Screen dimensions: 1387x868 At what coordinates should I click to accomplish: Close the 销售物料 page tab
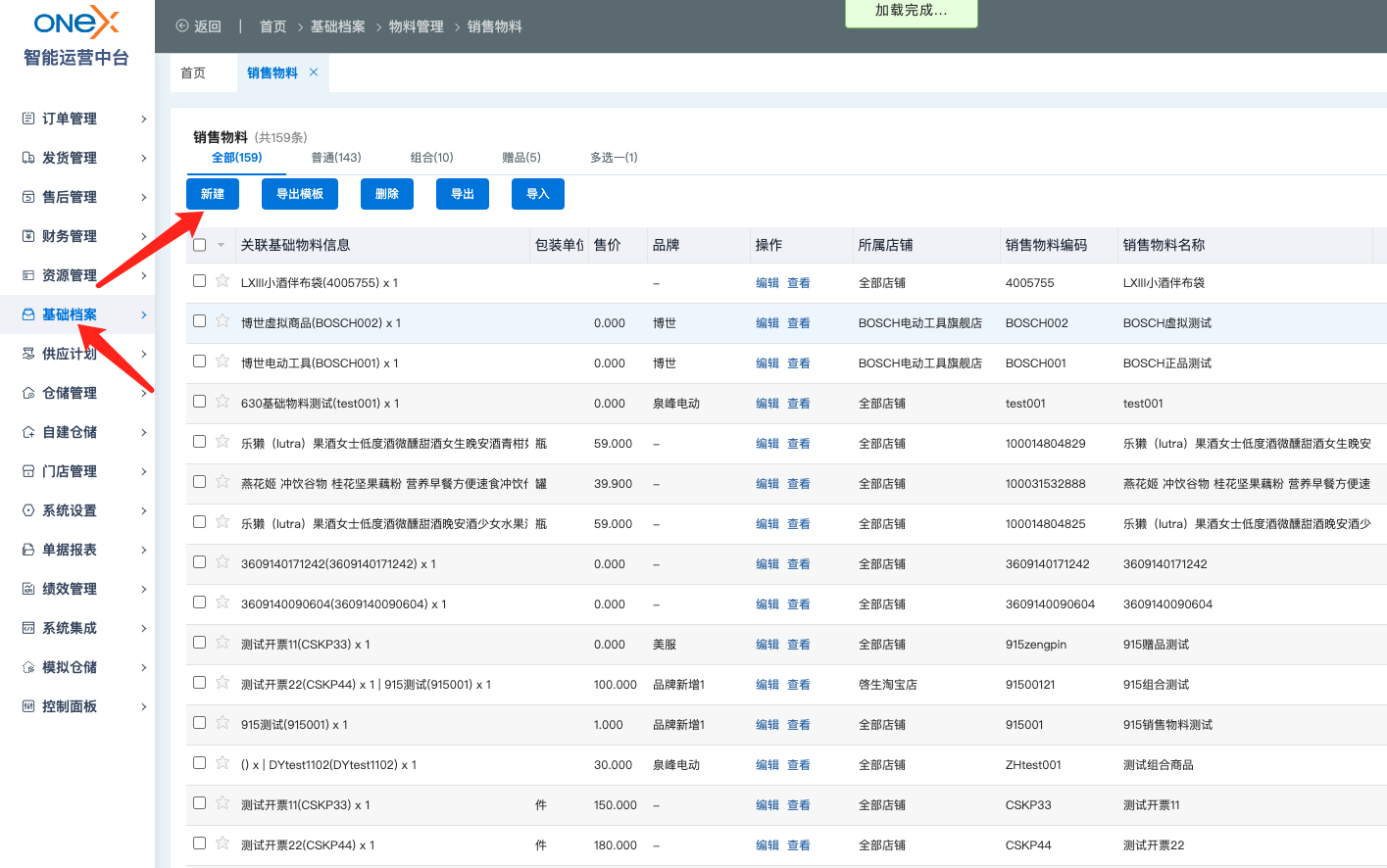[x=314, y=72]
